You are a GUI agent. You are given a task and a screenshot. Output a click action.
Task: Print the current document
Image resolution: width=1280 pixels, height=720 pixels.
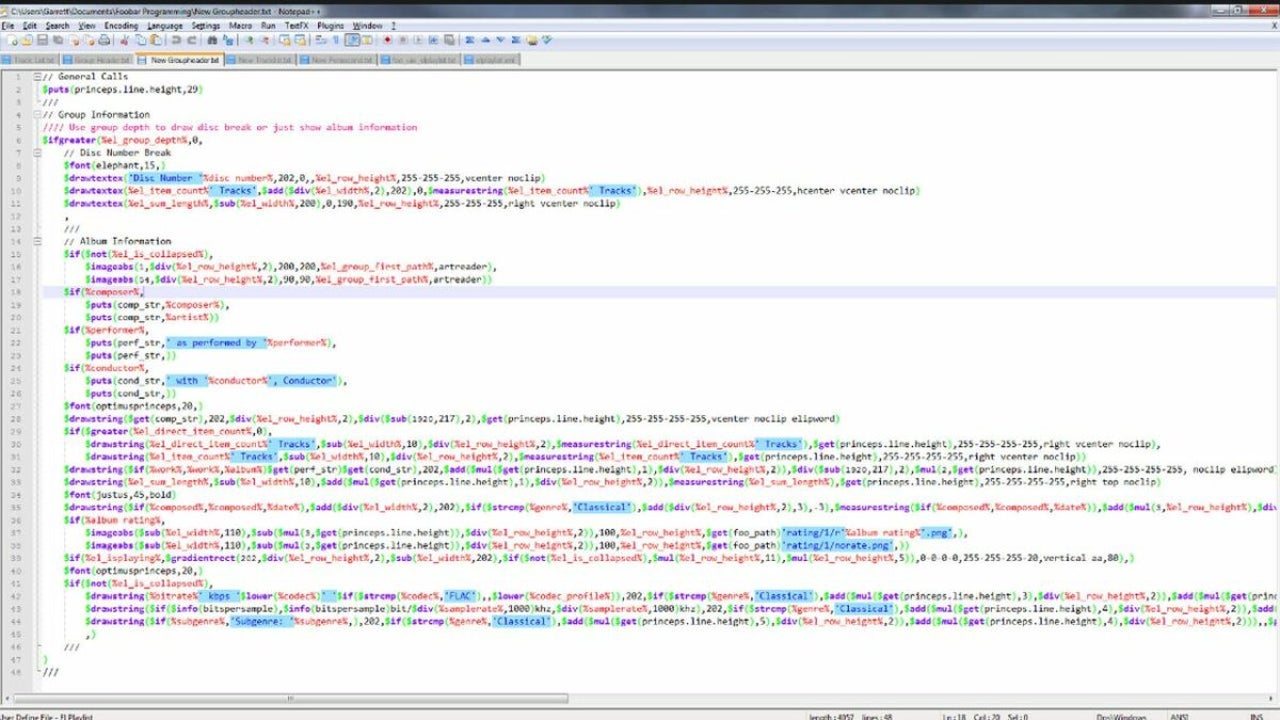[106, 42]
